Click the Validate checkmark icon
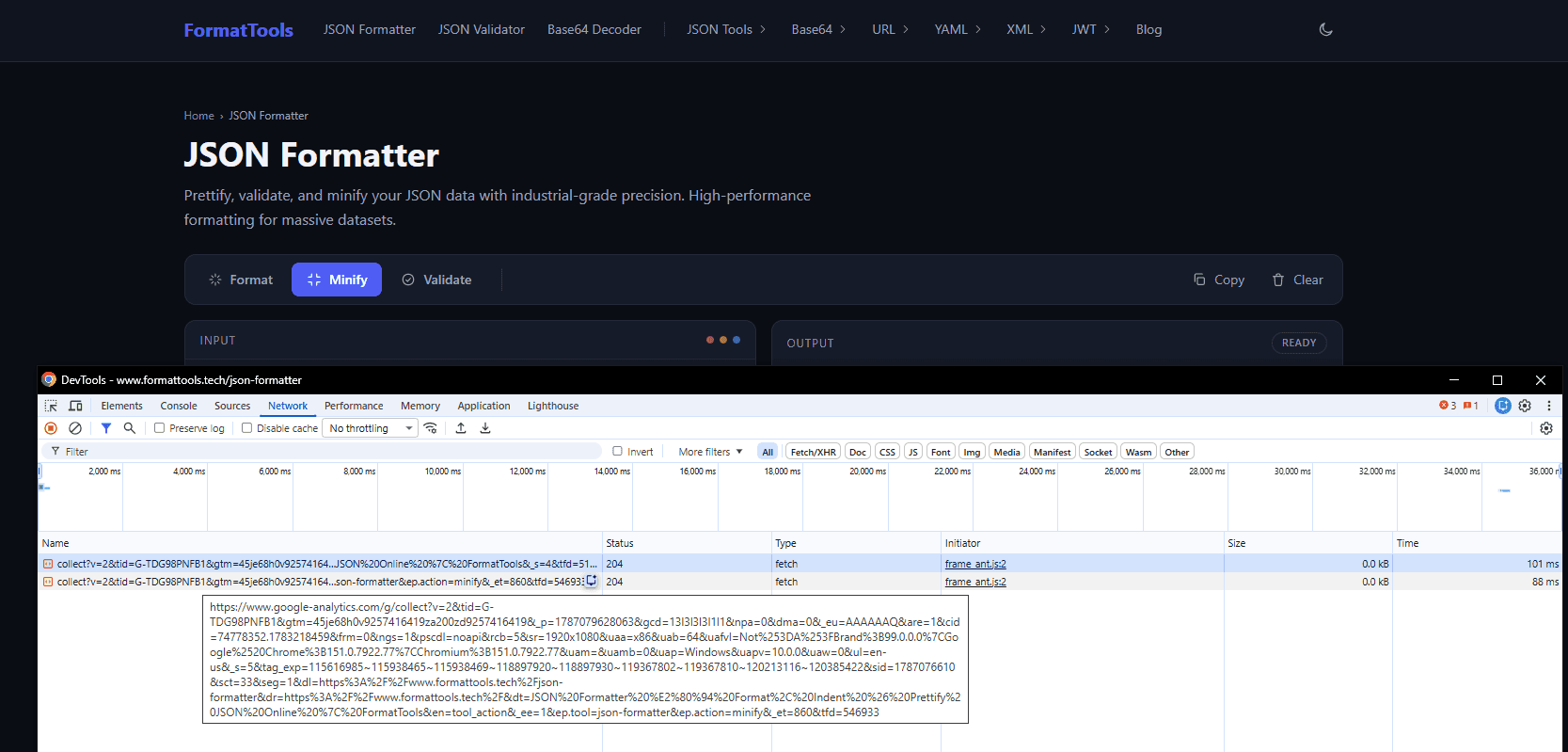The height and width of the screenshot is (752, 1568). (x=408, y=280)
